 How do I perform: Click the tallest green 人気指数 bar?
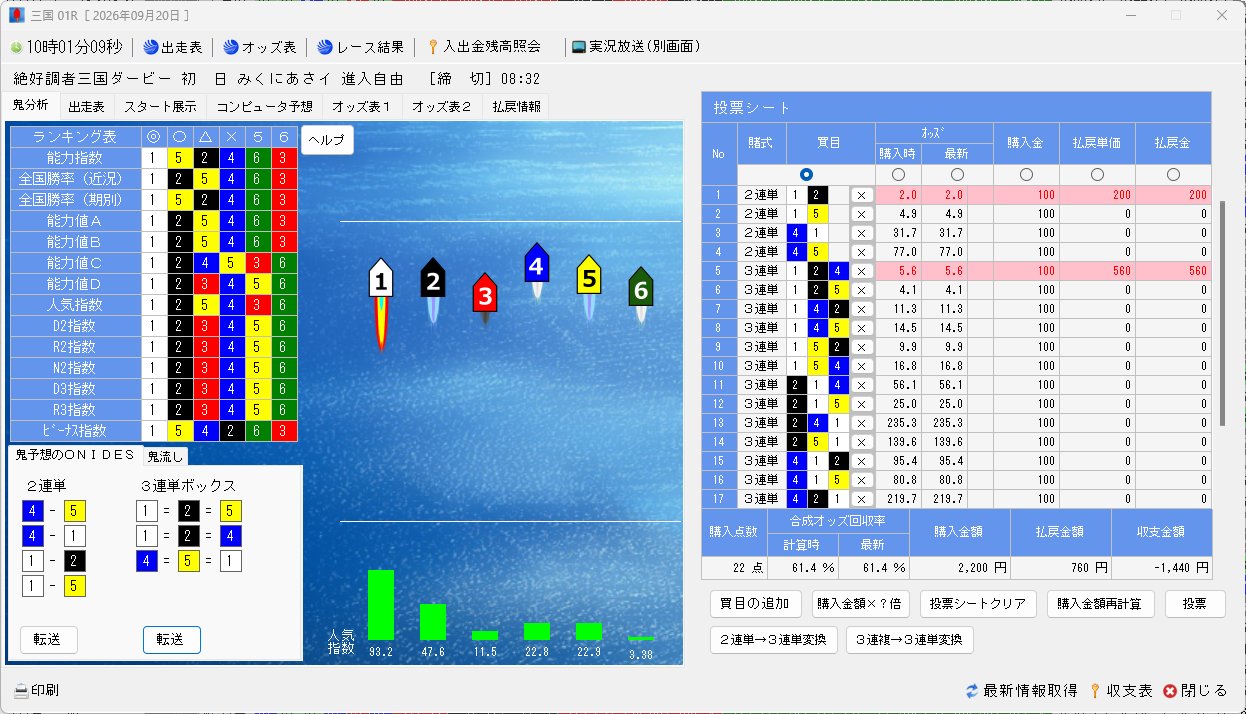pyautogui.click(x=381, y=605)
